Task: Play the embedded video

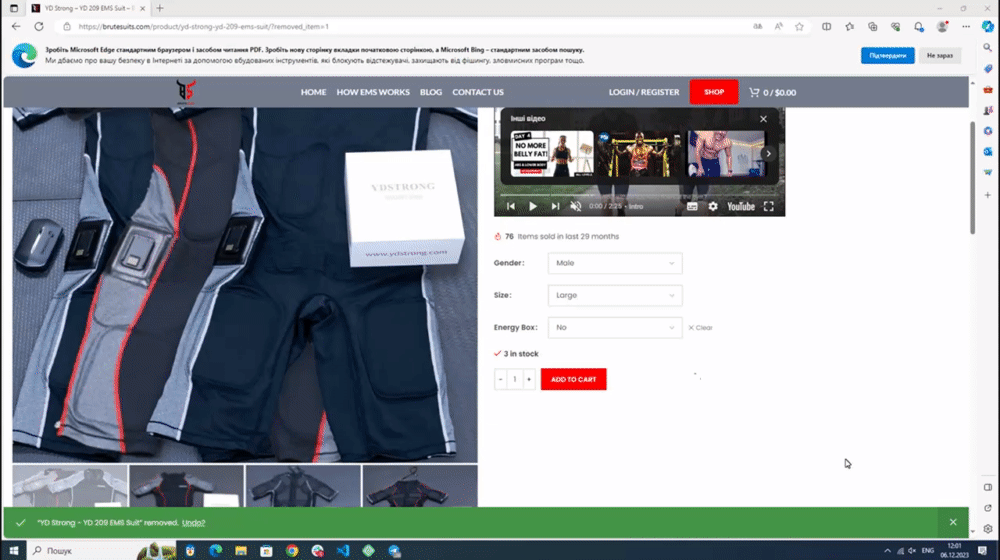Action: click(x=533, y=206)
